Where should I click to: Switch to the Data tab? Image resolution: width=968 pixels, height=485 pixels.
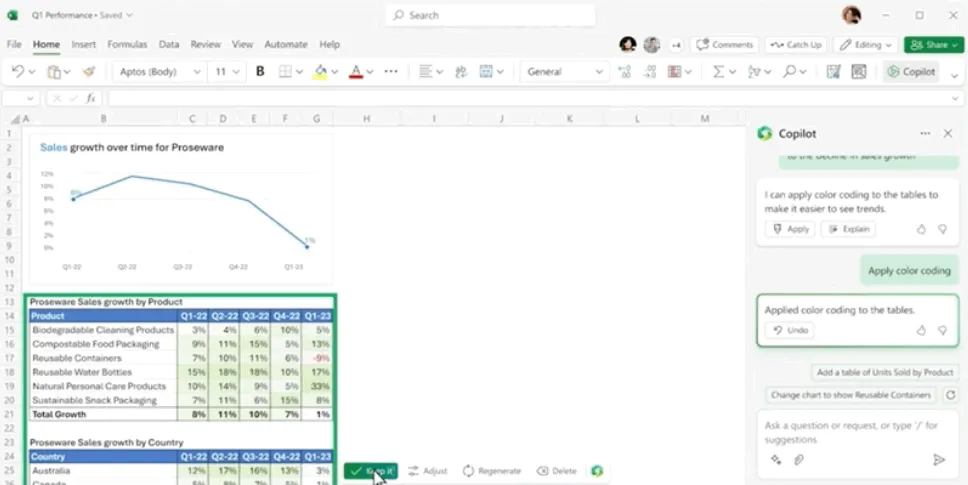(x=169, y=44)
